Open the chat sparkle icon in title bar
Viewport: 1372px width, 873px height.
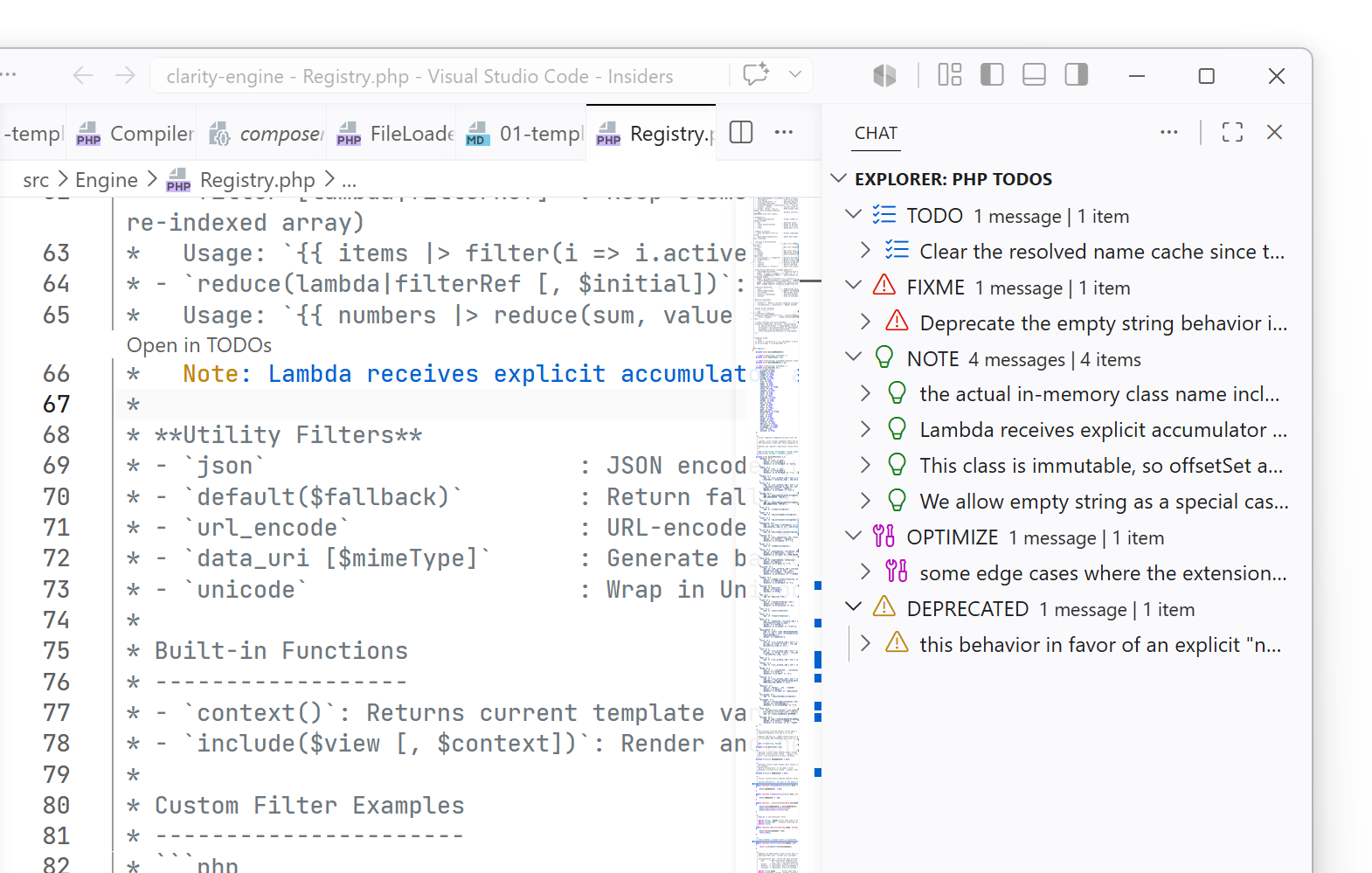pos(756,74)
